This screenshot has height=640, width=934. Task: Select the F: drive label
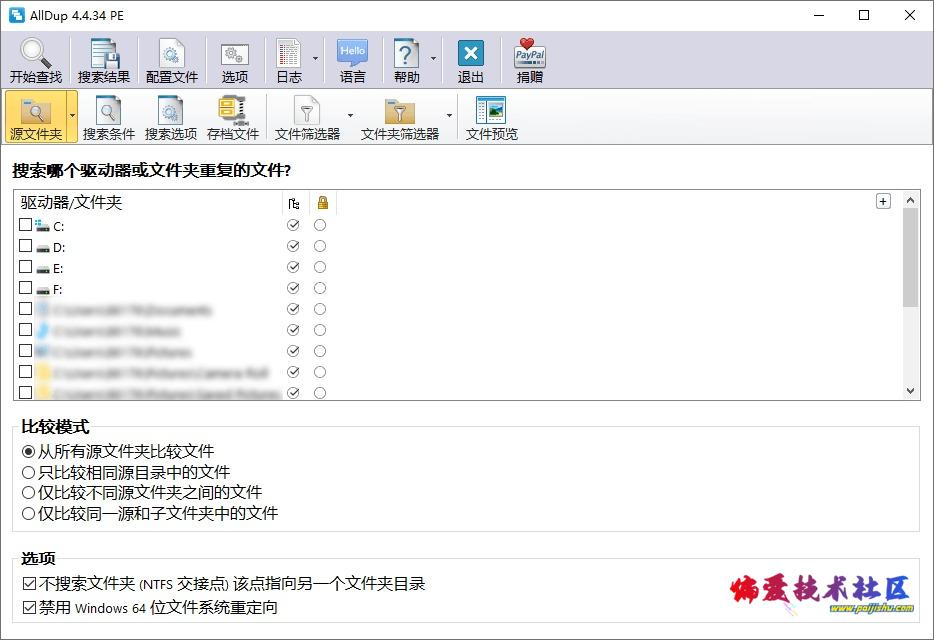pos(58,290)
